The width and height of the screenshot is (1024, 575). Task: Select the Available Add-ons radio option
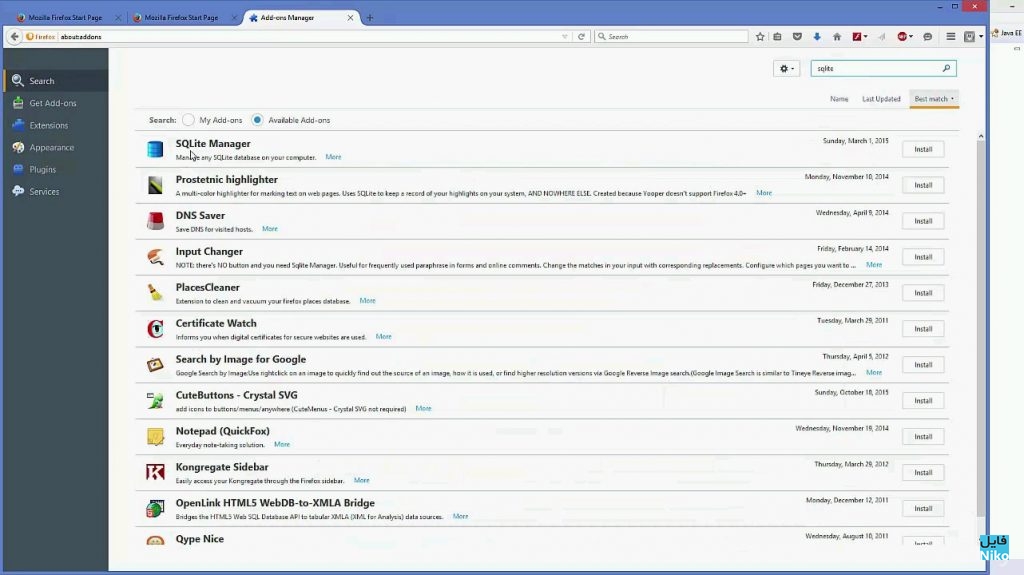[x=257, y=120]
